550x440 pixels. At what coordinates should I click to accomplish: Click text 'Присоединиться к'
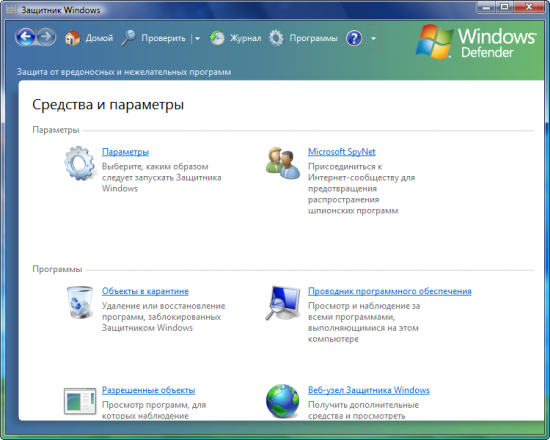click(x=345, y=167)
